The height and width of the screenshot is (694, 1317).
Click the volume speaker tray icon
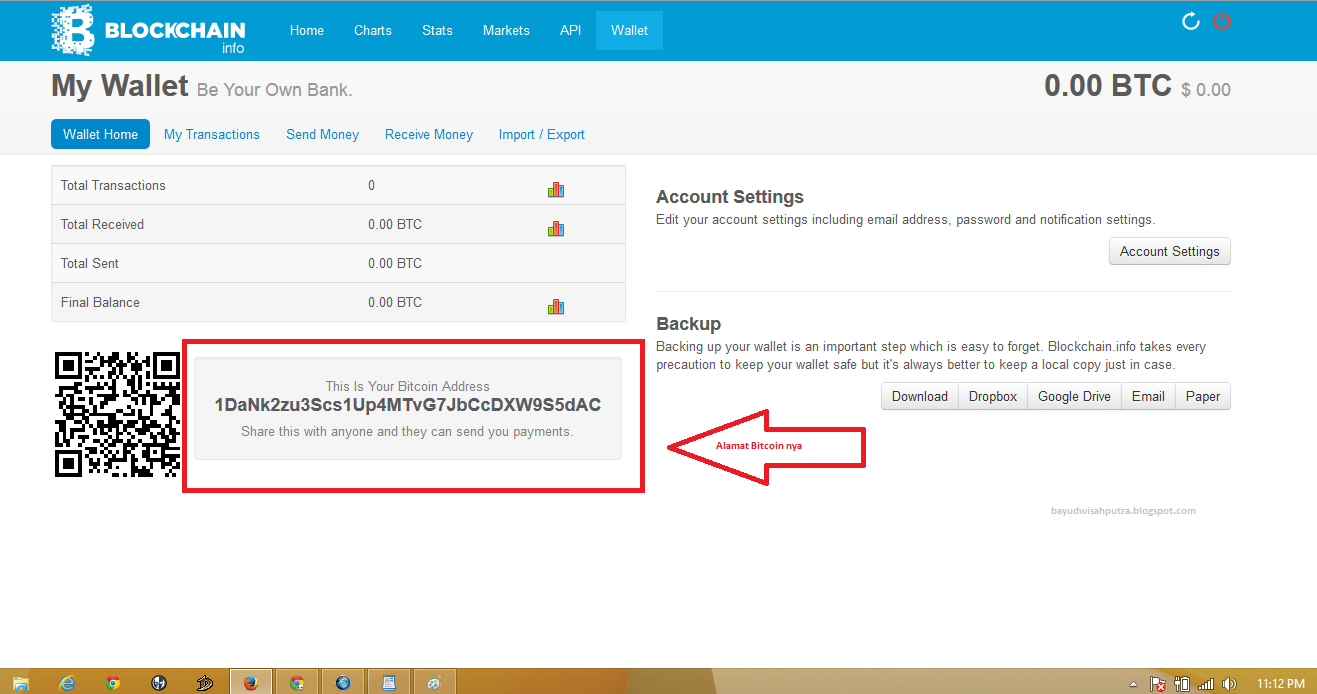1231,684
